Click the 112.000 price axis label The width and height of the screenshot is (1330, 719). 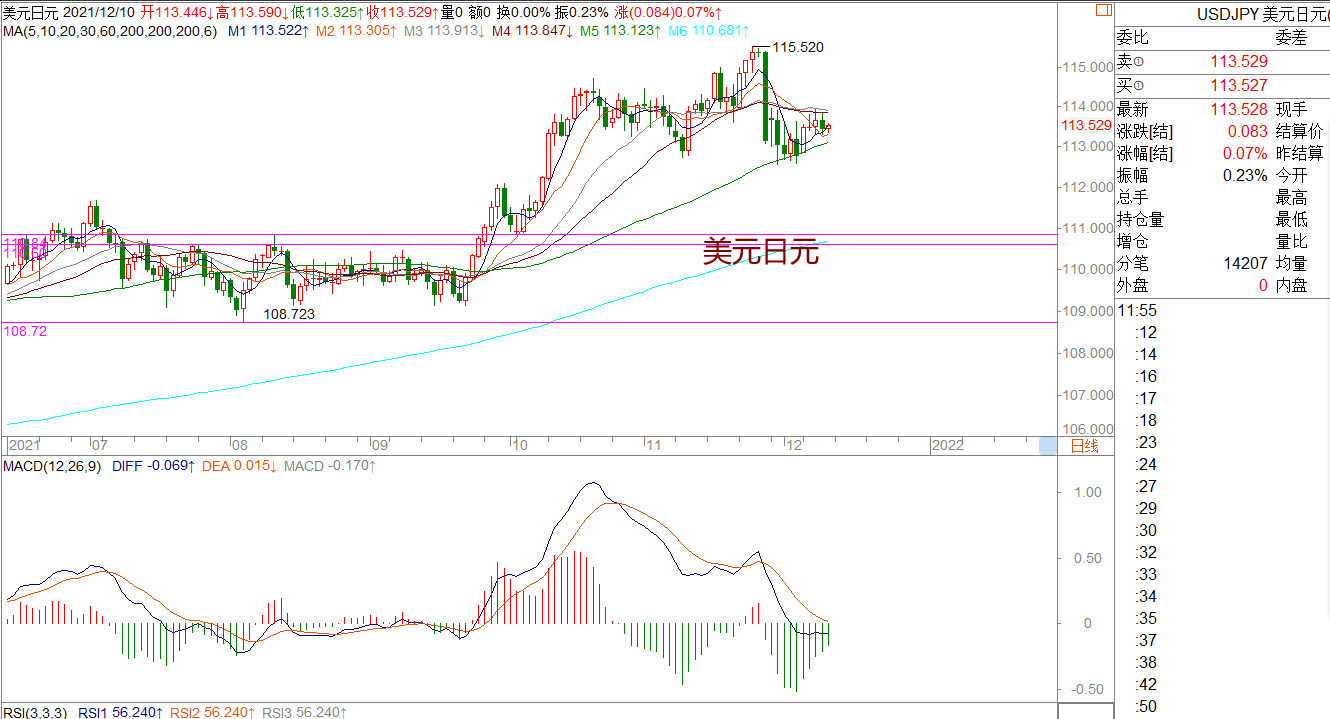coord(1090,187)
